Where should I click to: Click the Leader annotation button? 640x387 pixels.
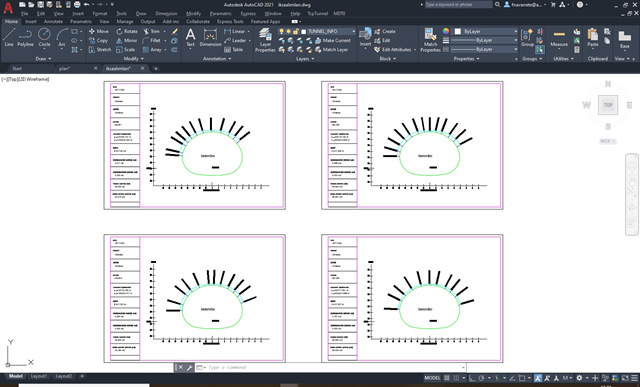[x=235, y=40]
